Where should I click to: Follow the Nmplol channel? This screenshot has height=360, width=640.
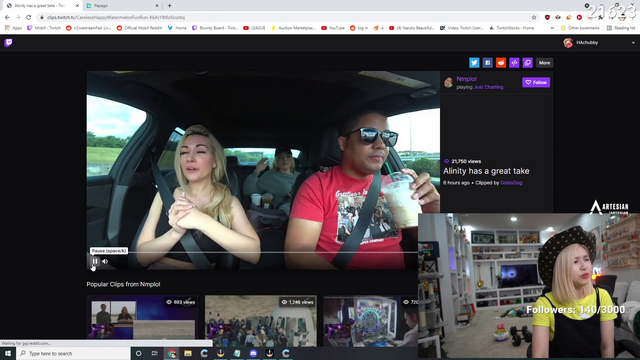click(536, 82)
